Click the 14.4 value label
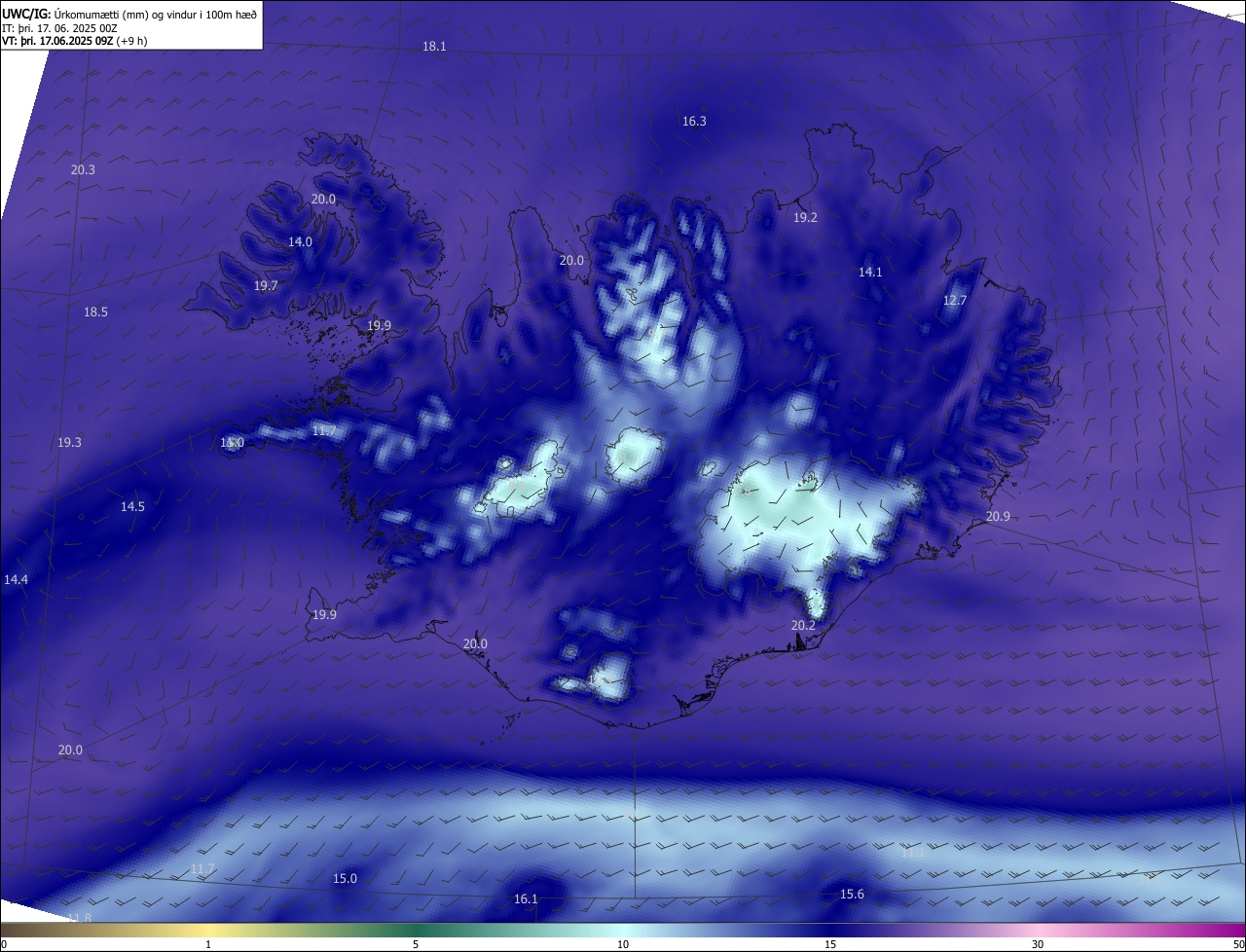 16,580
